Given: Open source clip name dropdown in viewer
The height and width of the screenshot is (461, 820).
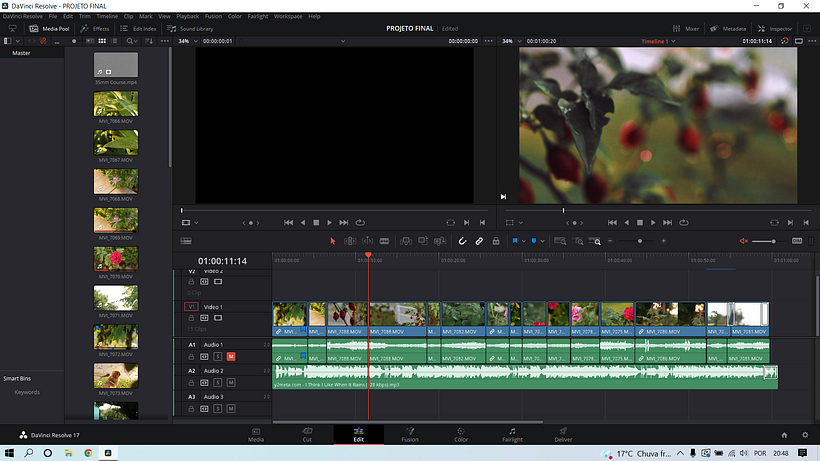Looking at the screenshot, I should tap(343, 41).
